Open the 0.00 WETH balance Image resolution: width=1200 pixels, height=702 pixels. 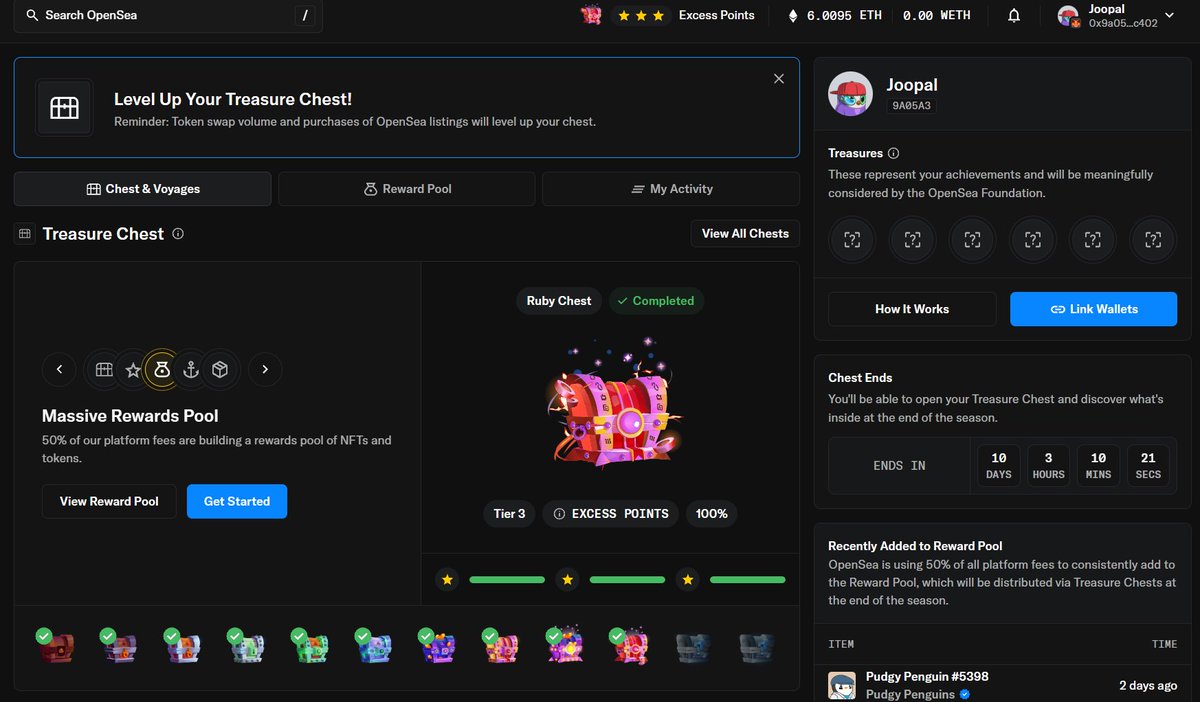click(x=937, y=16)
